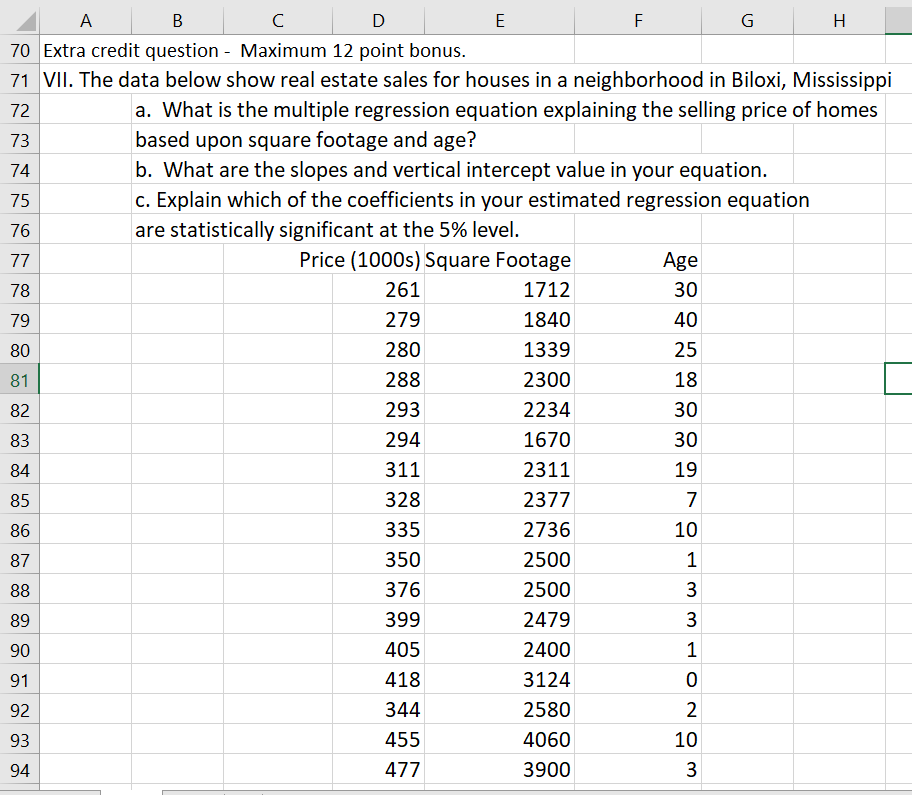Click age cell 18
The image size is (912, 795).
638,380
